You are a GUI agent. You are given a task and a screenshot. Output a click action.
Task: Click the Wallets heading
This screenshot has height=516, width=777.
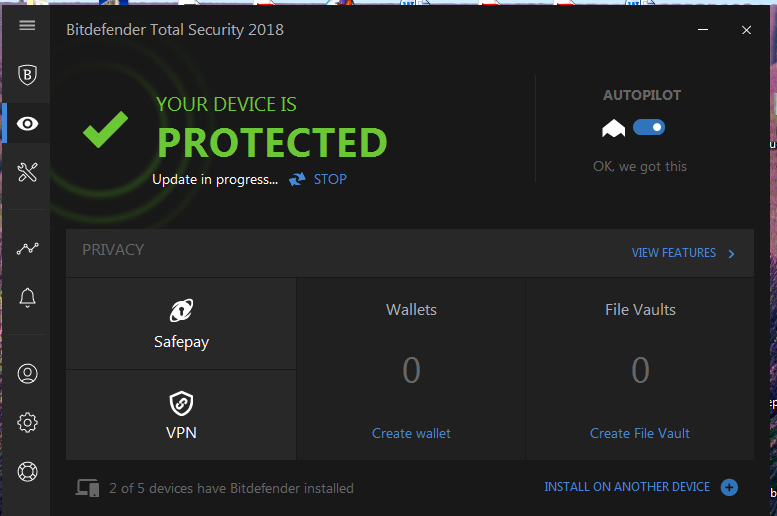tap(411, 310)
